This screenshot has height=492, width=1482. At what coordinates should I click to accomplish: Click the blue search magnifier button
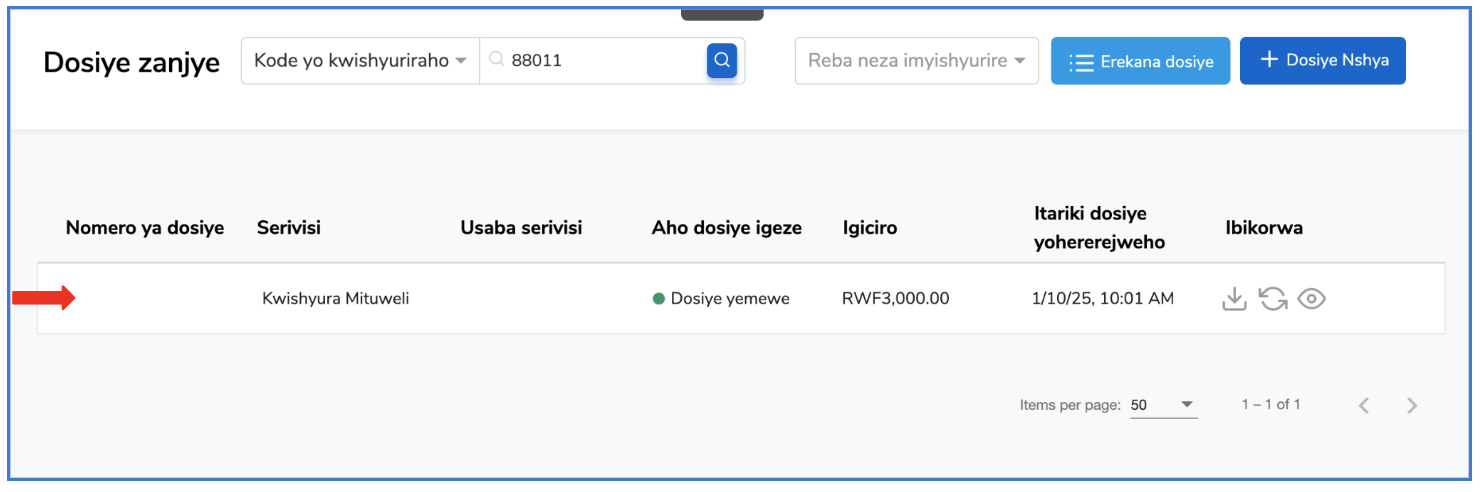pos(722,61)
